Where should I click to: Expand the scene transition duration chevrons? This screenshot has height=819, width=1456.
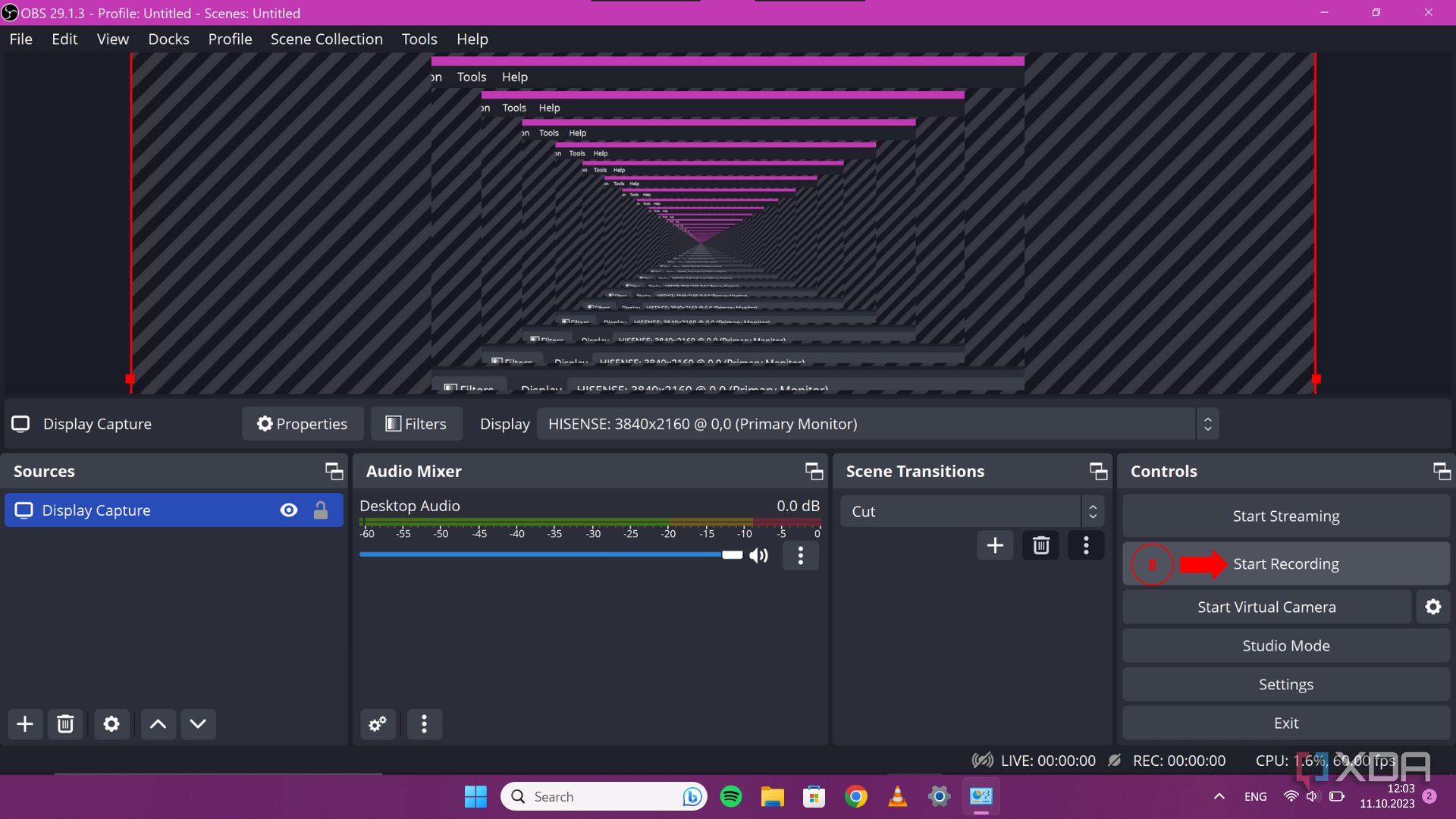(x=1092, y=511)
